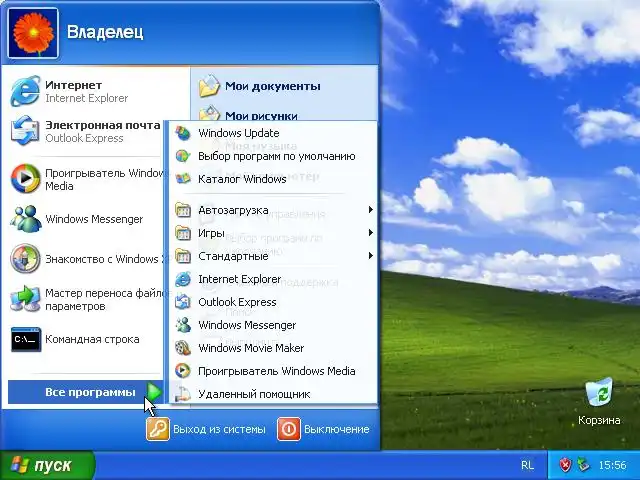This screenshot has width=640, height=480.
Task: Click the Стандартные folder icon
Action: click(x=183, y=256)
